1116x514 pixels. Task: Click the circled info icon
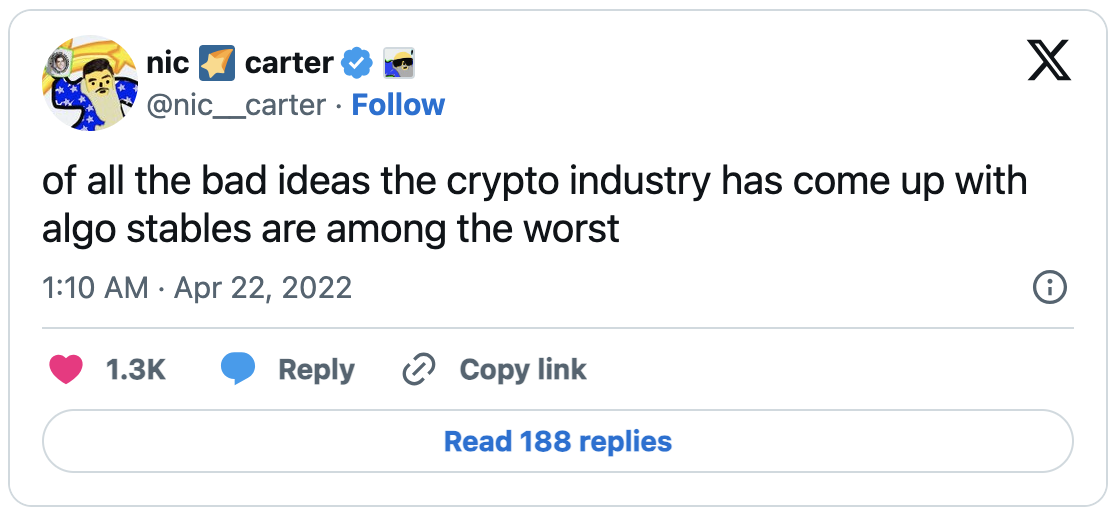tap(1049, 288)
